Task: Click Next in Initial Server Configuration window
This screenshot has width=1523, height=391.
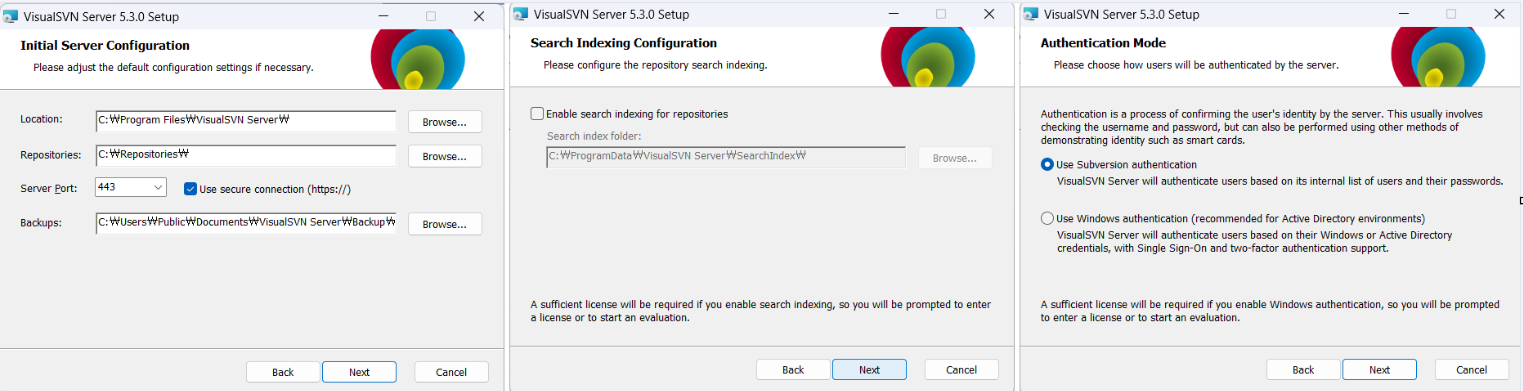Action: [359, 372]
